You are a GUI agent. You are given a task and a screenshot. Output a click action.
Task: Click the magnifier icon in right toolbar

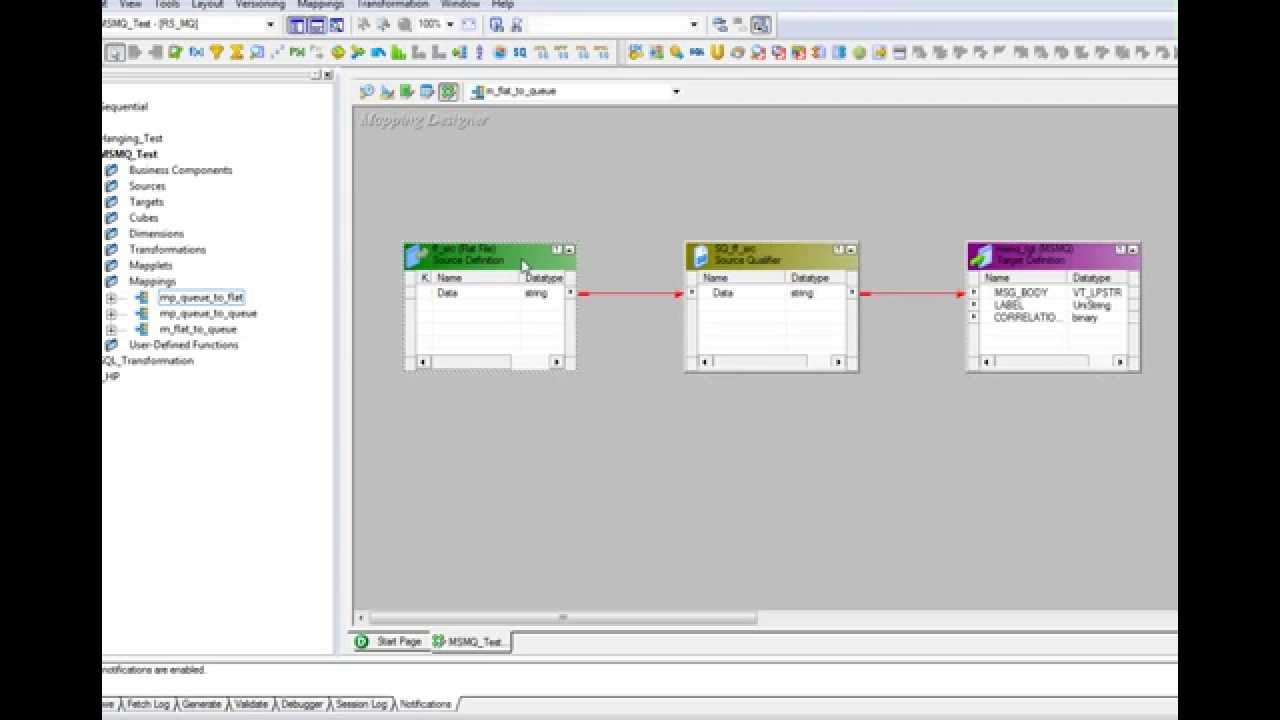(x=676, y=52)
